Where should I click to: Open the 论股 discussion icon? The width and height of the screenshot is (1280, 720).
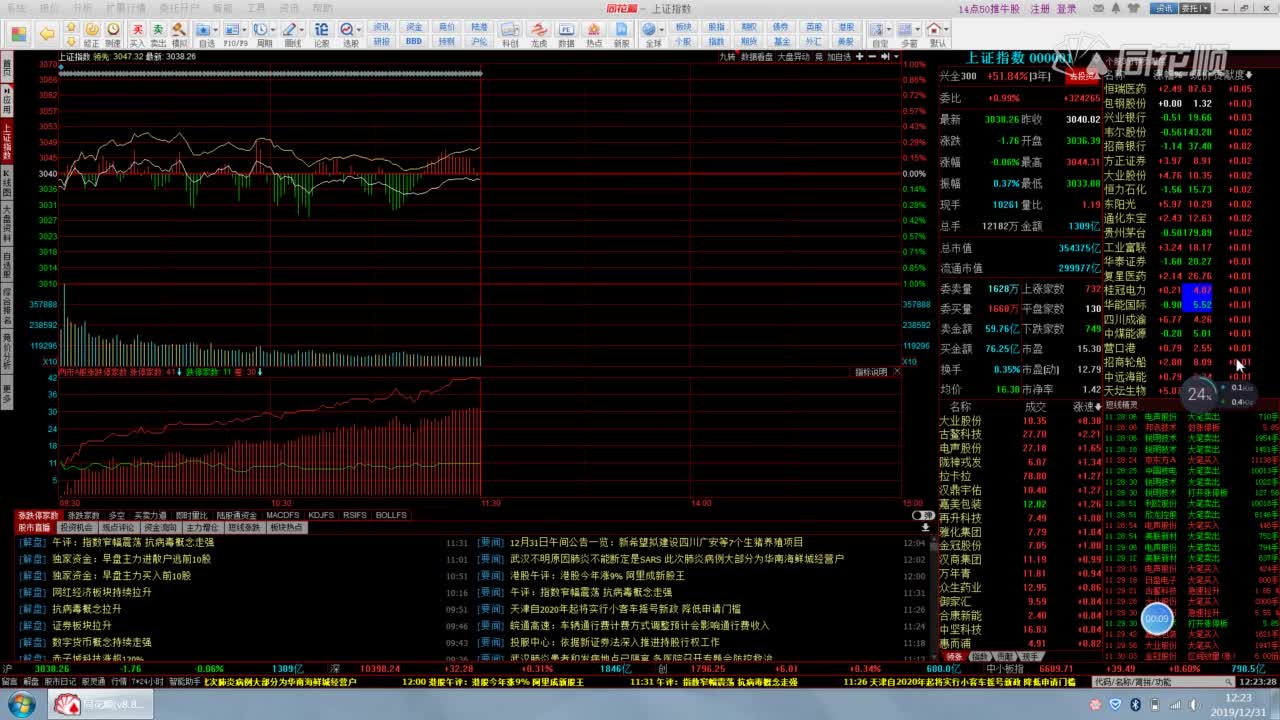321,35
